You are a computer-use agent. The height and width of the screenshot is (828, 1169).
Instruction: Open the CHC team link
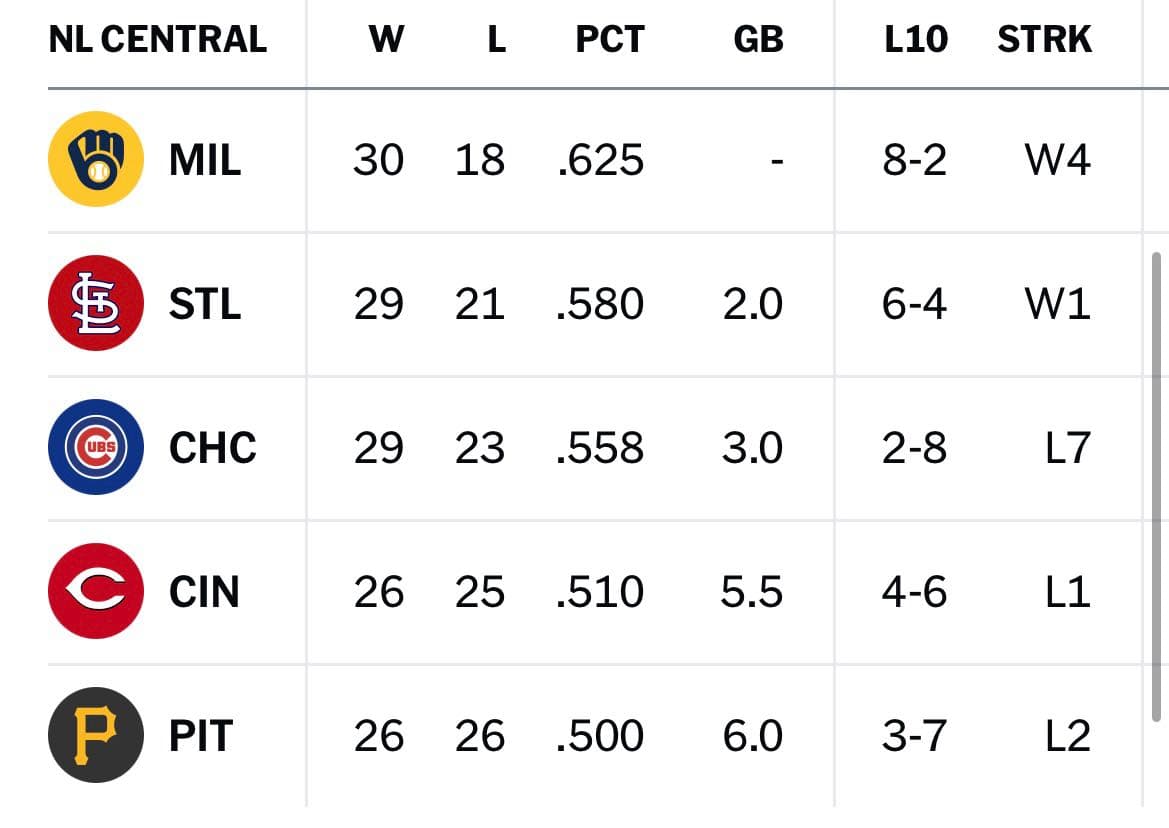tap(212, 447)
